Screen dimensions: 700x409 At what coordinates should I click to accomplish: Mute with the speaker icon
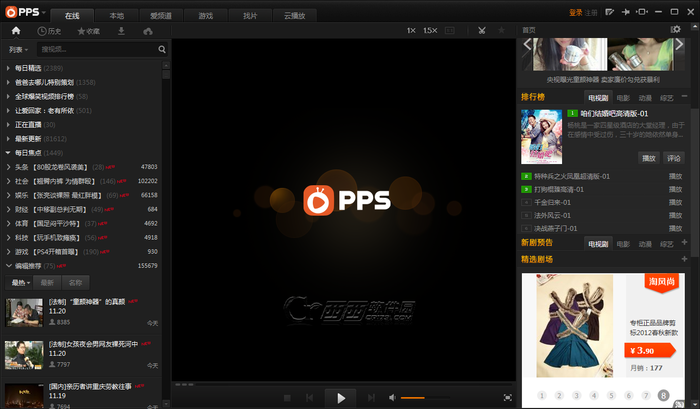click(x=392, y=397)
